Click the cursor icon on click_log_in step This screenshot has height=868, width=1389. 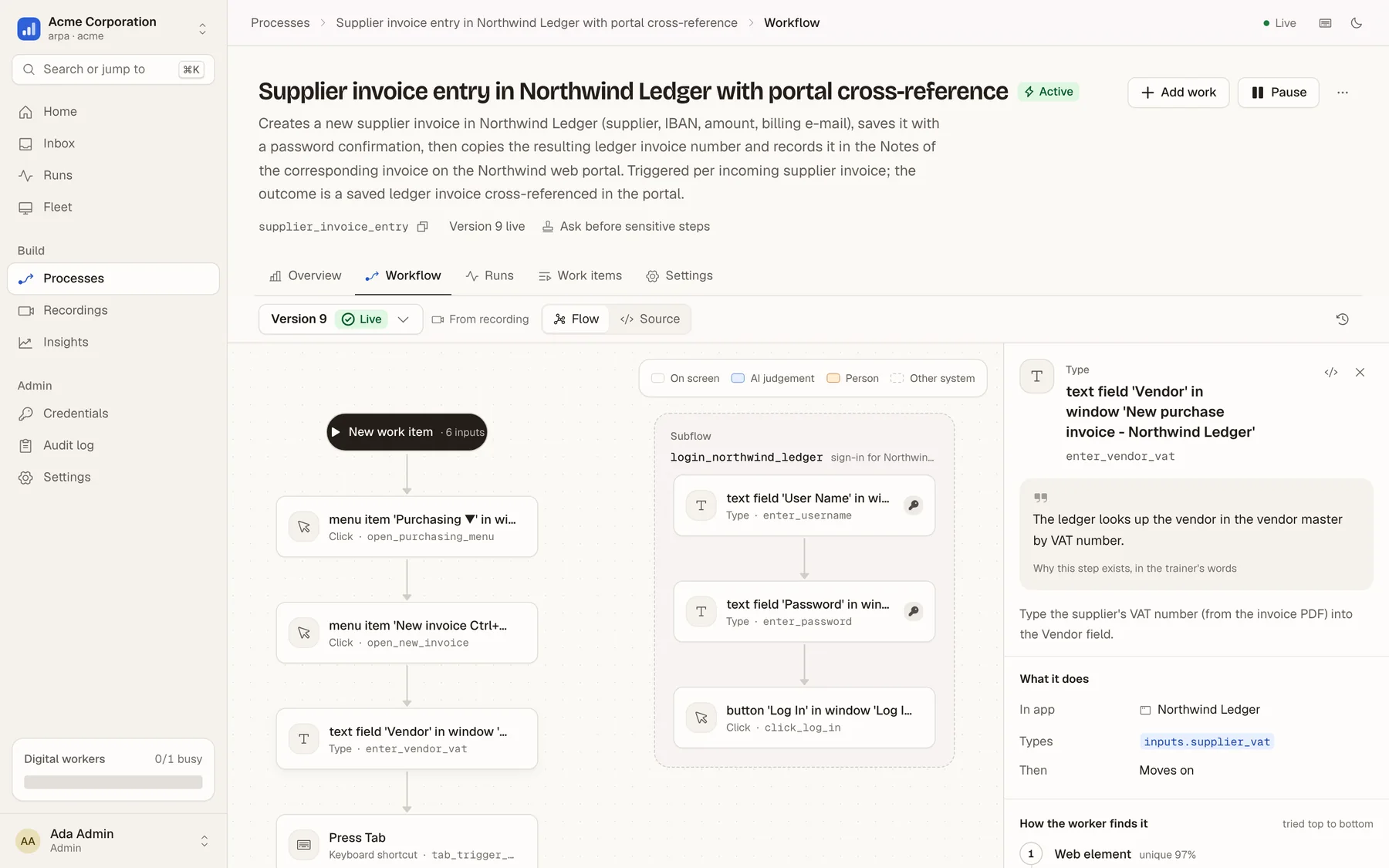701,718
